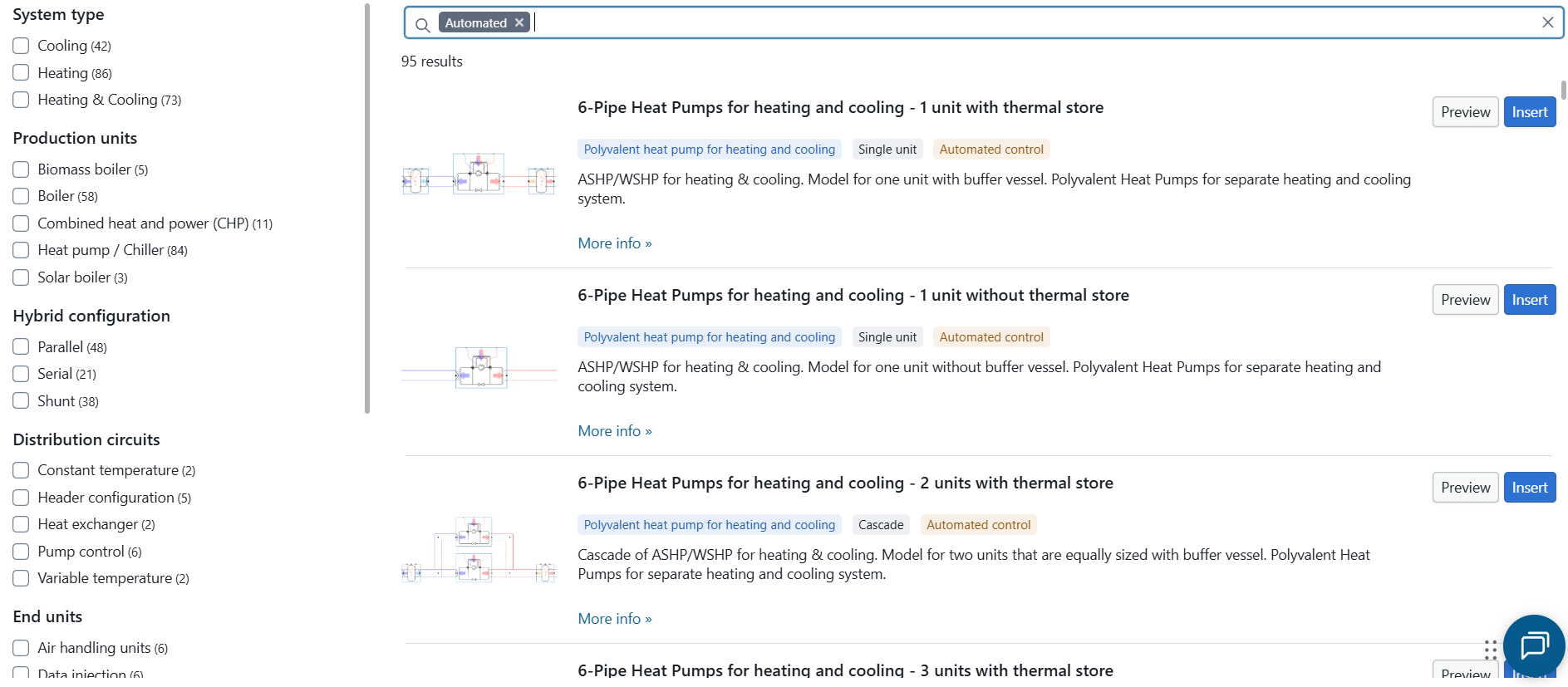Enable Constant temperature filter

click(21, 470)
